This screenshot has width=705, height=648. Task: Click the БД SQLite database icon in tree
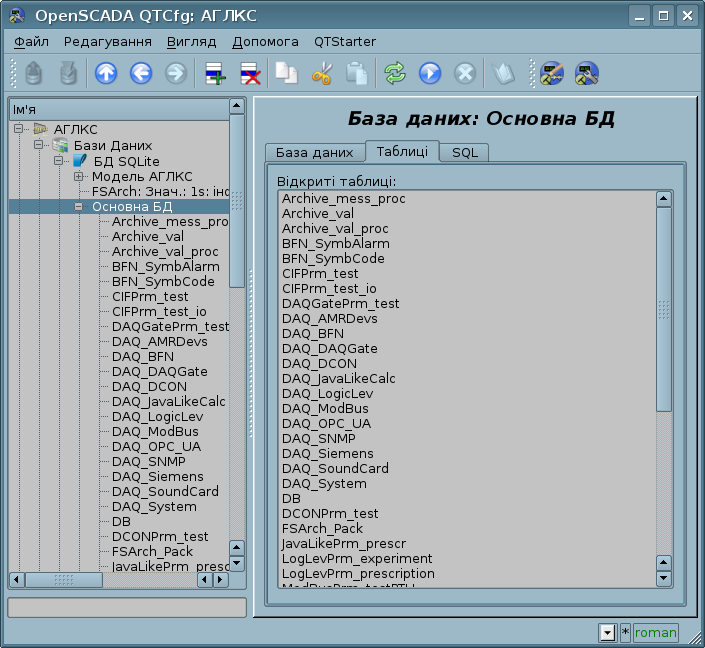tap(80, 161)
